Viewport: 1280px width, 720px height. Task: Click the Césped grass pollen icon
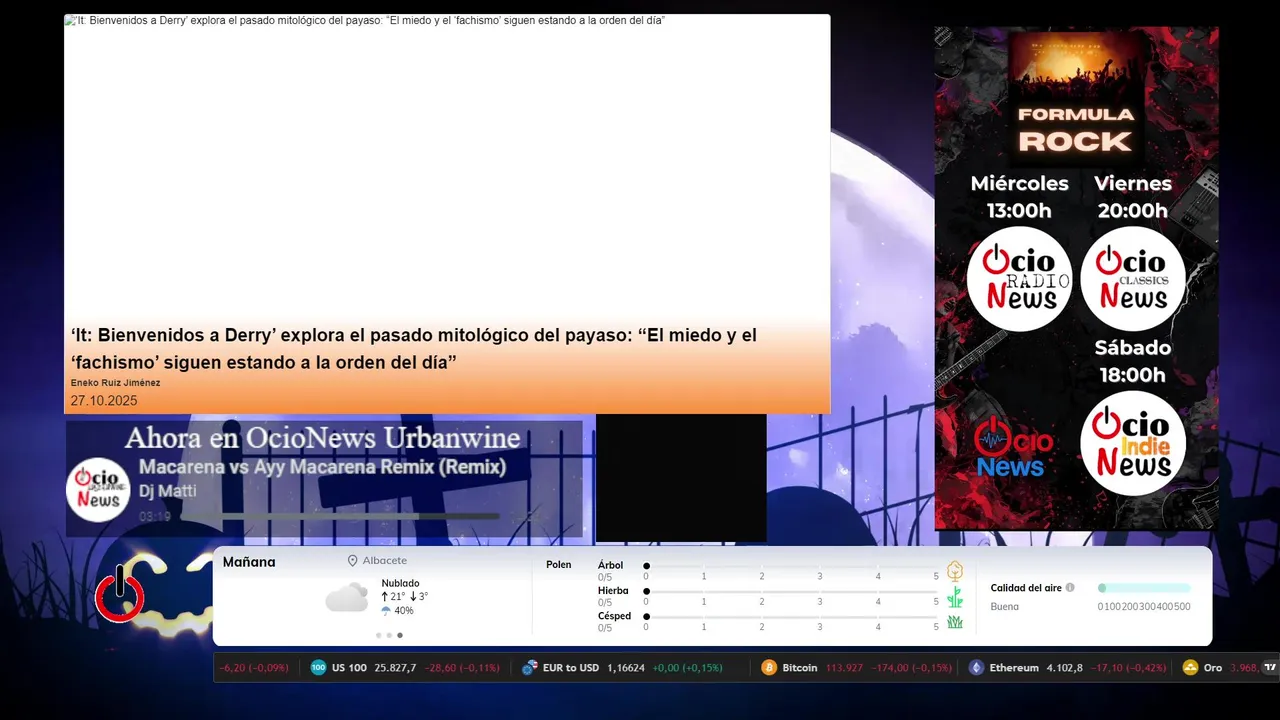click(955, 622)
